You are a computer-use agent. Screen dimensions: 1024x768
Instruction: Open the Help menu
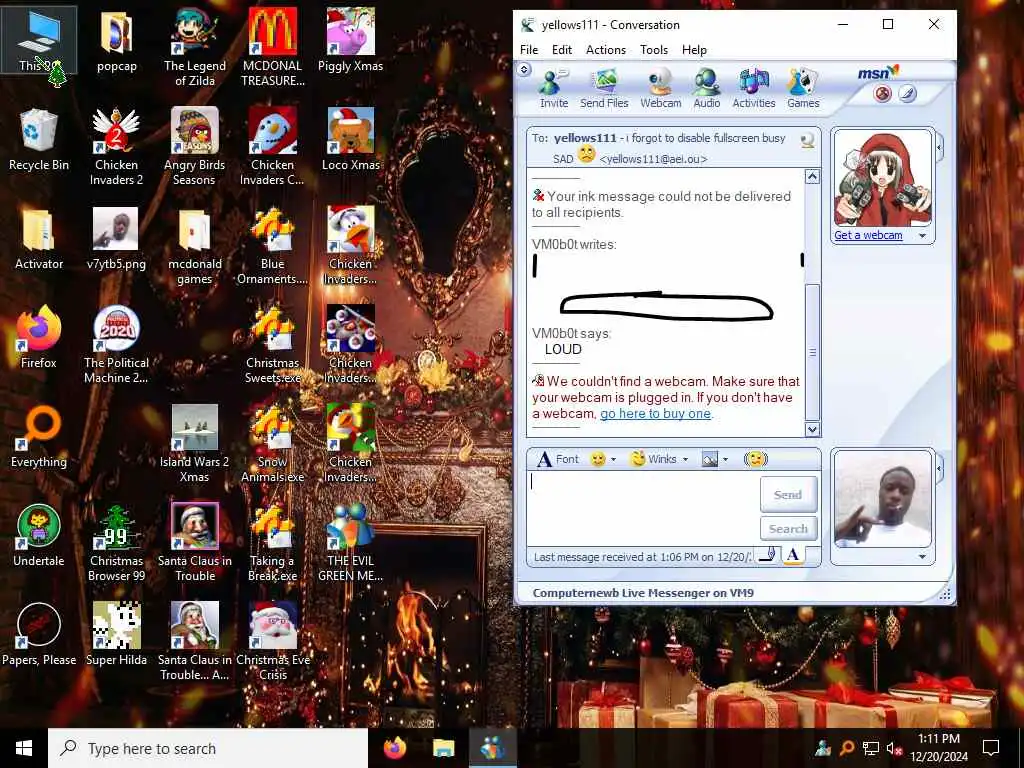click(694, 50)
